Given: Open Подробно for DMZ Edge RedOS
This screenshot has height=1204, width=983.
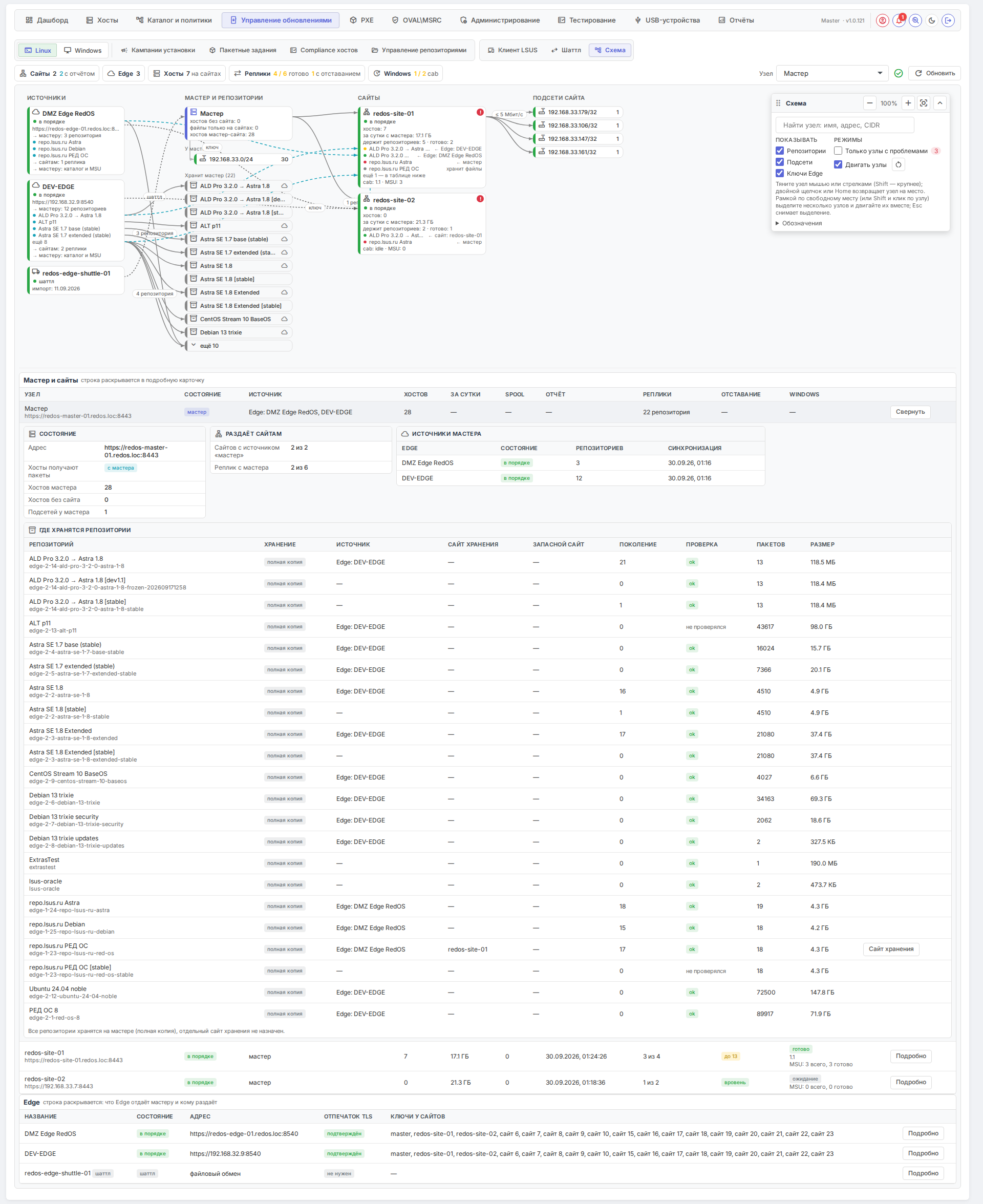Looking at the screenshot, I should pyautogui.click(x=923, y=1133).
